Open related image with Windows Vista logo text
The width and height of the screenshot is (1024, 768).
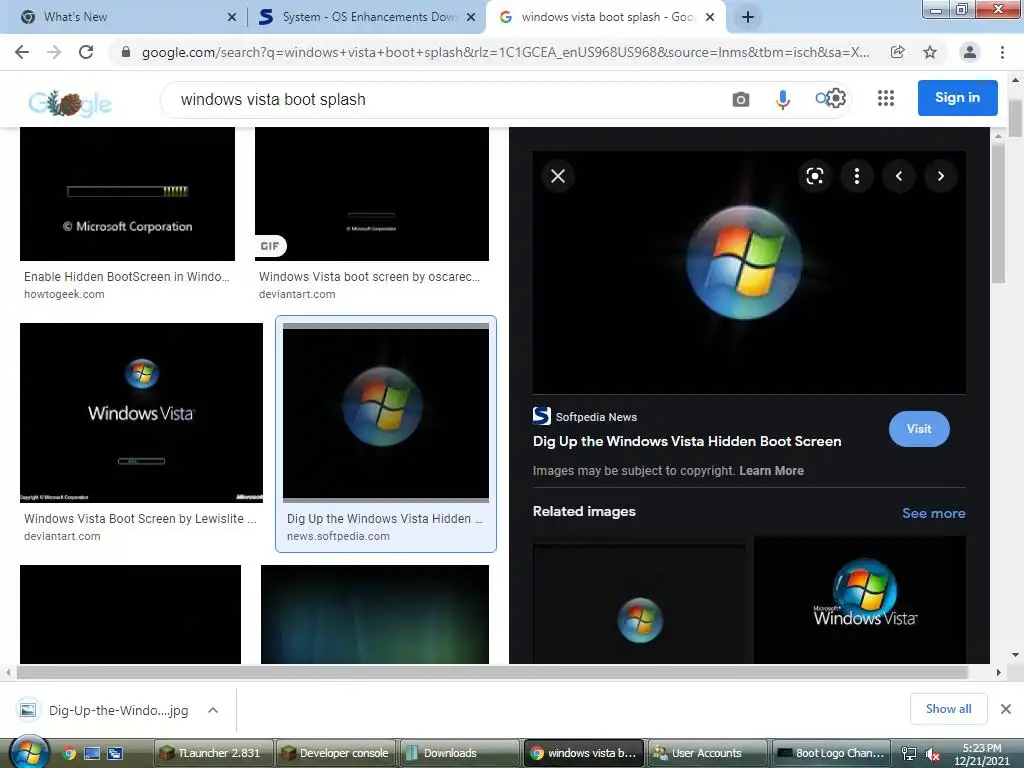pos(860,600)
